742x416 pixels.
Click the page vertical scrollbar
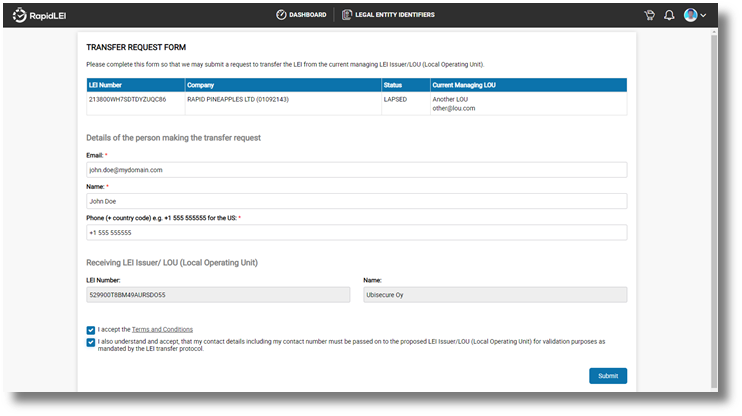713,200
